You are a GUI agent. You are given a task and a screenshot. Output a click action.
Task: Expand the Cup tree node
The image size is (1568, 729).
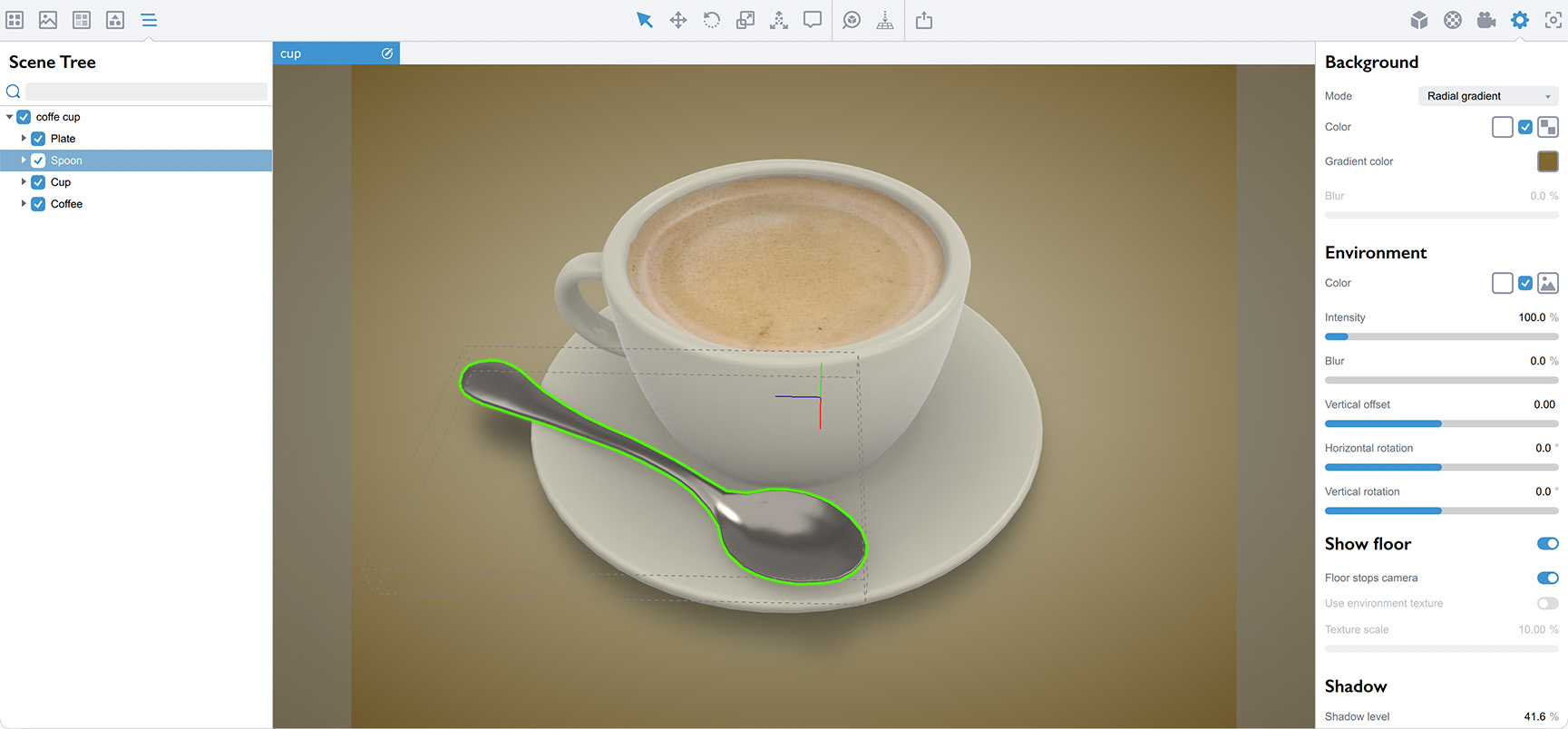[x=24, y=182]
